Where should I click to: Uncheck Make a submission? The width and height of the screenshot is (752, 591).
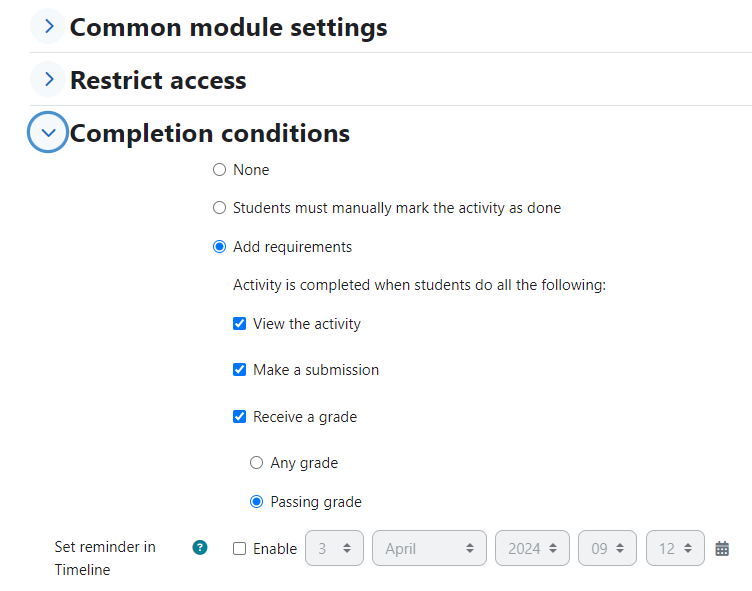[x=239, y=370]
